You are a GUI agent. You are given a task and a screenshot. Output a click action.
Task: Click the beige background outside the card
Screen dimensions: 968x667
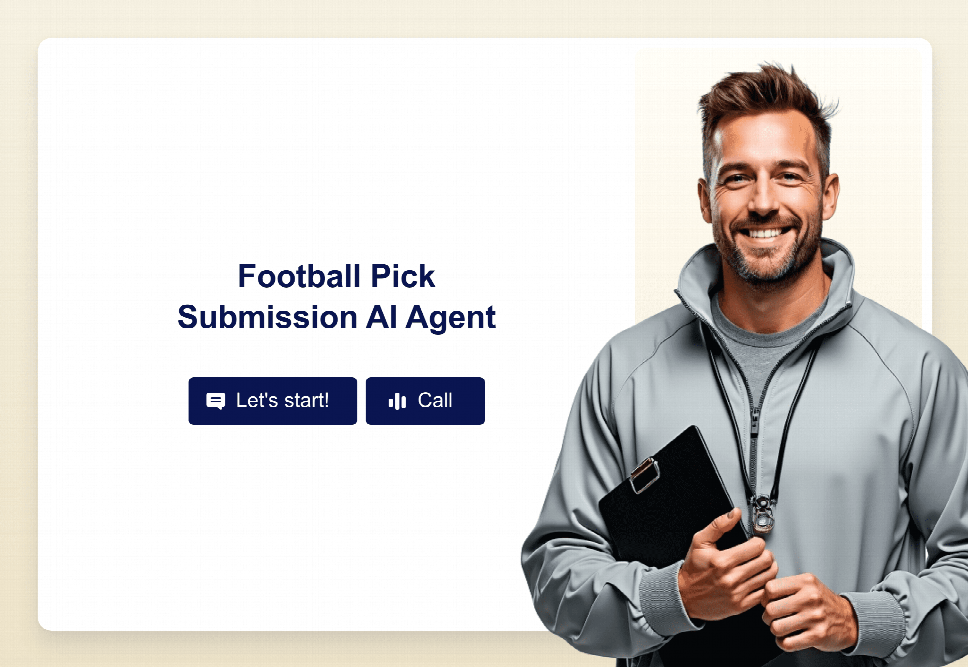pos(19,334)
